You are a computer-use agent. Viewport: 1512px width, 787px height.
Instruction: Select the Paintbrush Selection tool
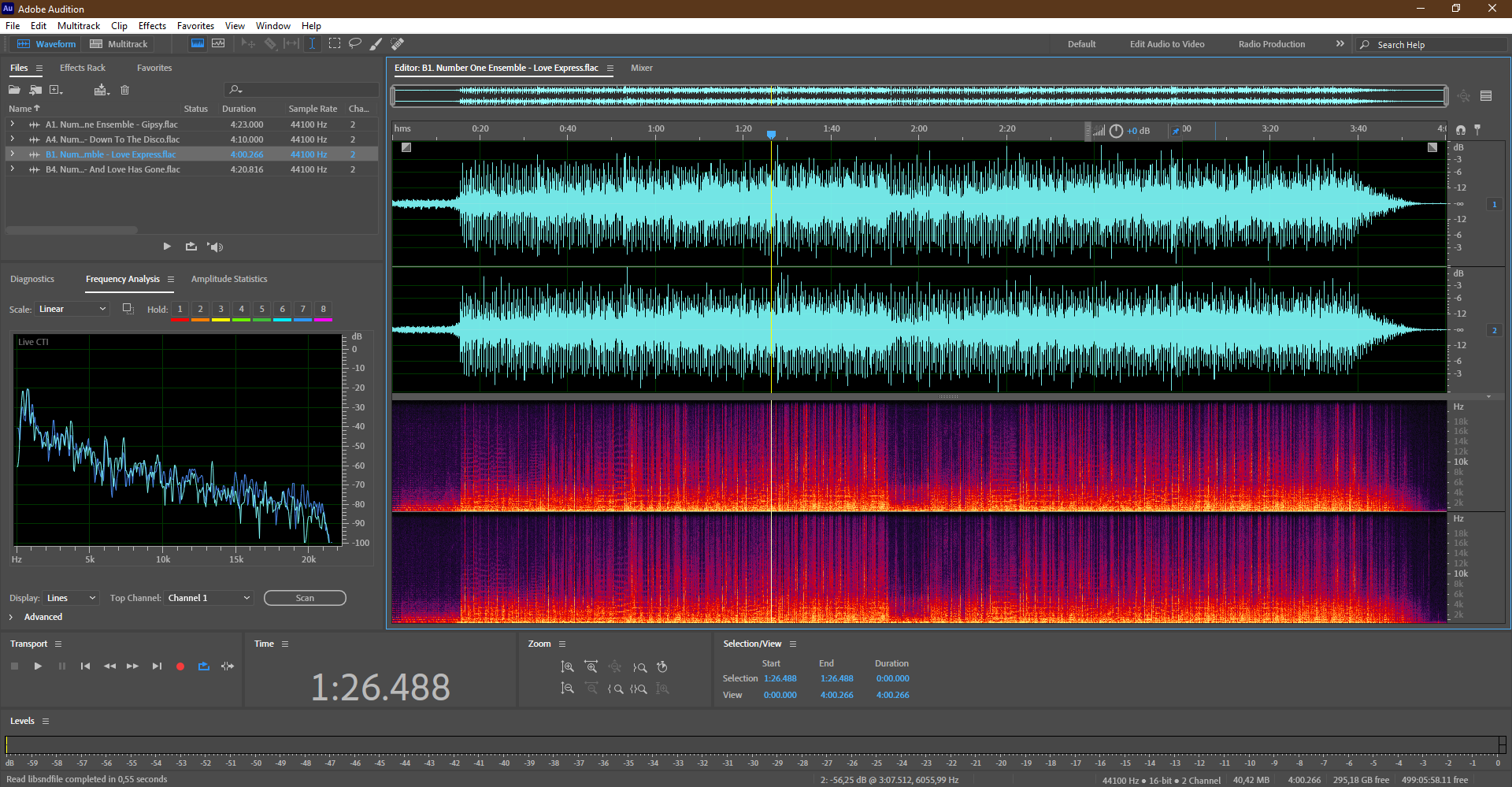pyautogui.click(x=376, y=44)
